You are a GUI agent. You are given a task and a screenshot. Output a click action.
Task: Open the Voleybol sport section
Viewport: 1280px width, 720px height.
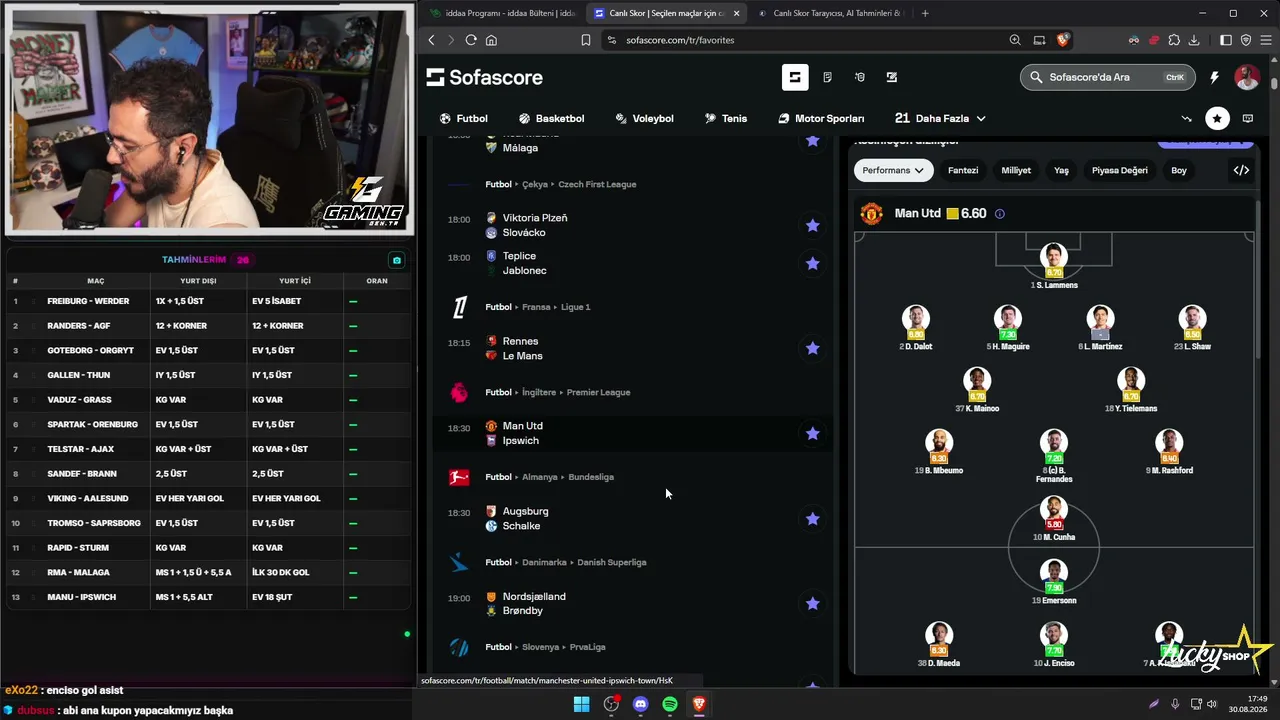(644, 118)
